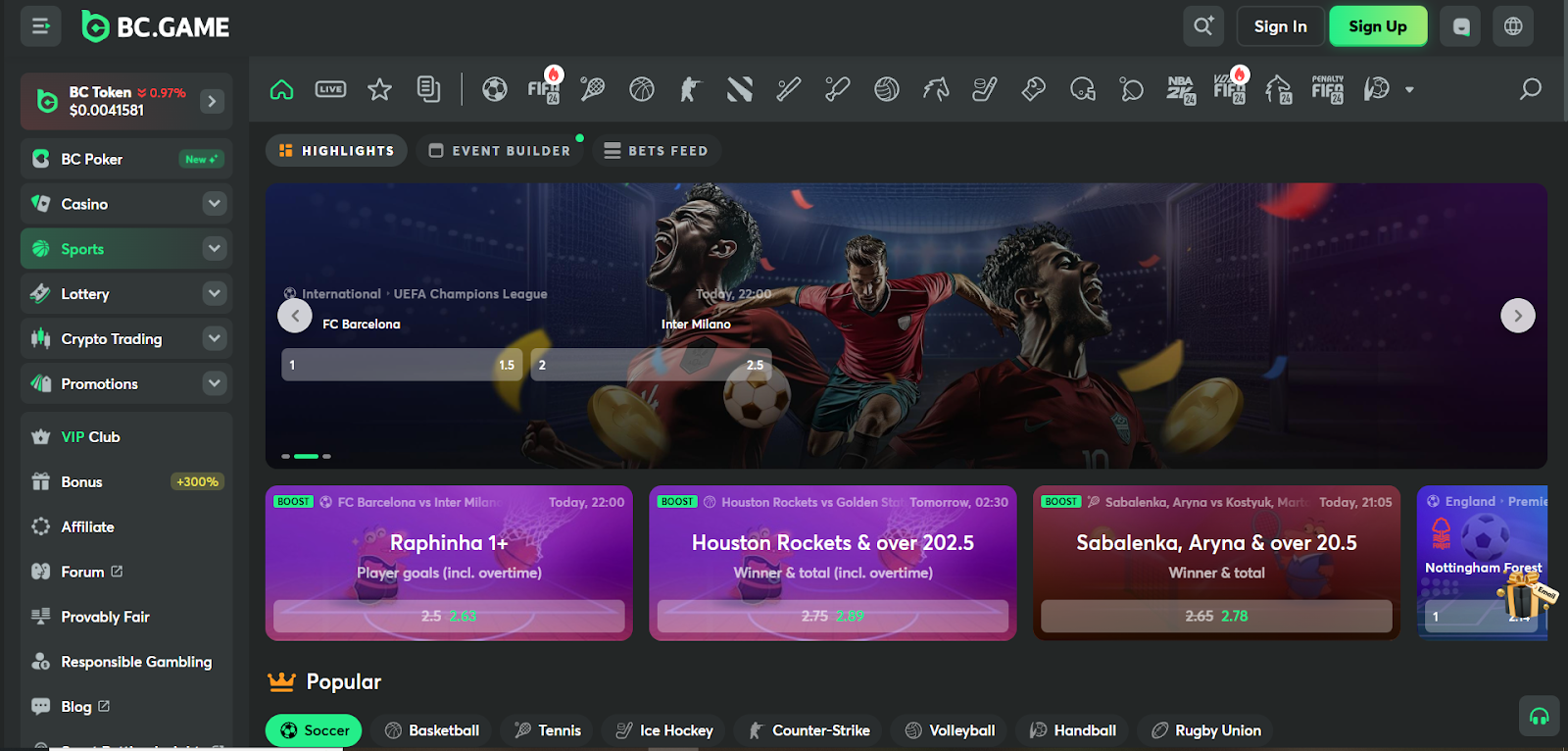Click the green Sign Up button
The height and width of the screenshot is (751, 1568).
tap(1378, 26)
